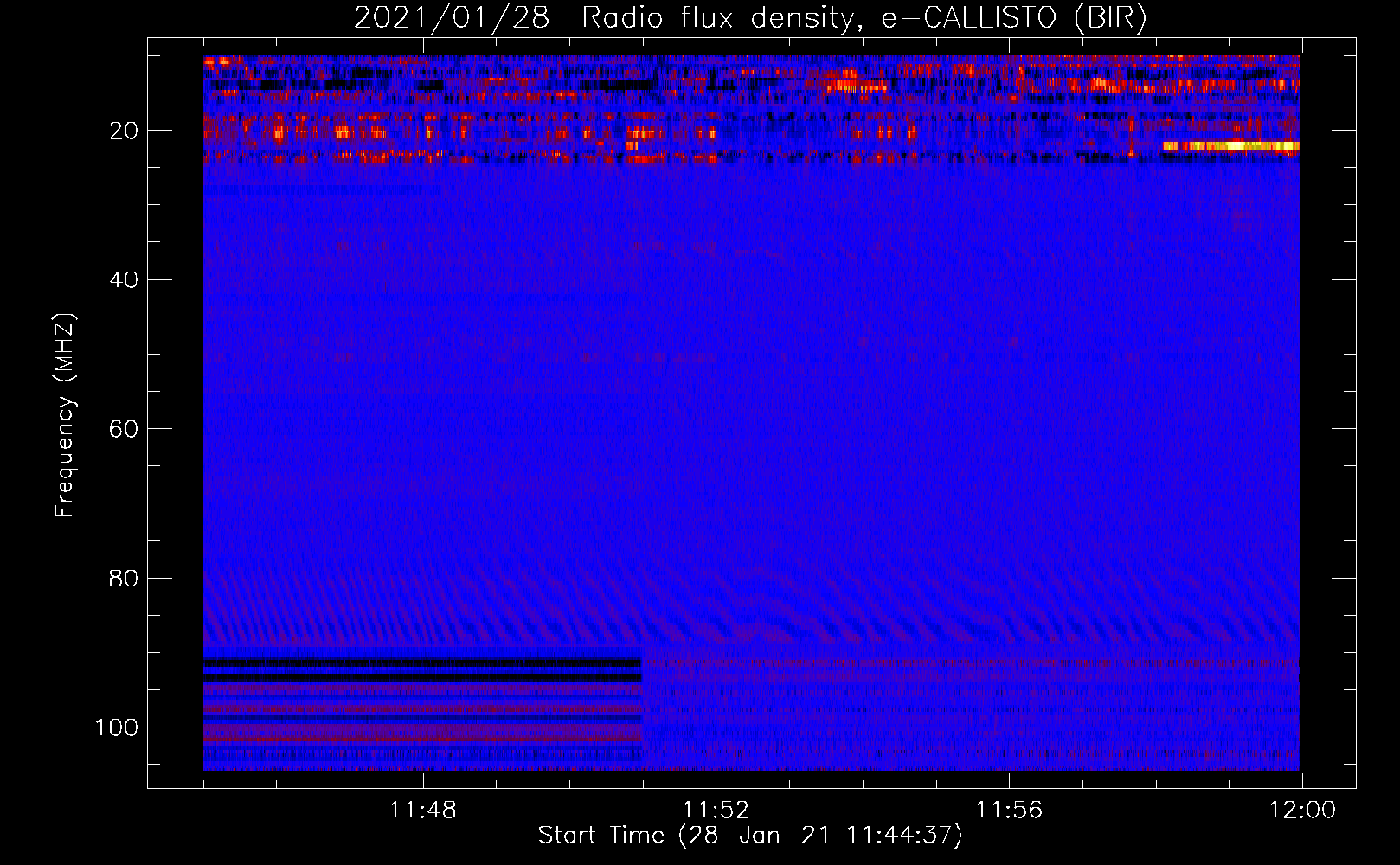Click the 60 MHz frequency tick label
Image resolution: width=1400 pixels, height=865 pixels.
(x=125, y=429)
